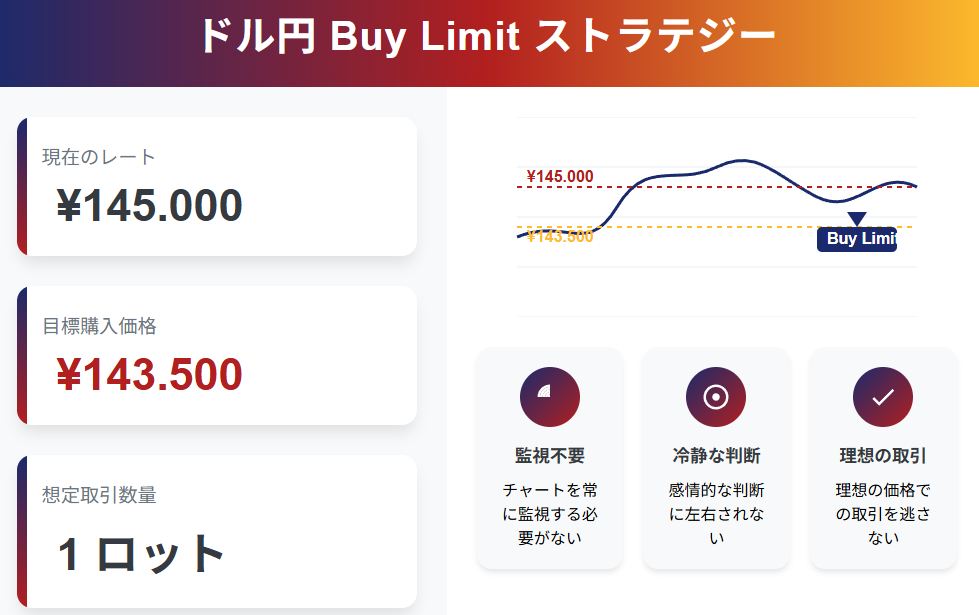Click the pie chart icon above 監視不要
This screenshot has width=979, height=615.
(x=549, y=397)
